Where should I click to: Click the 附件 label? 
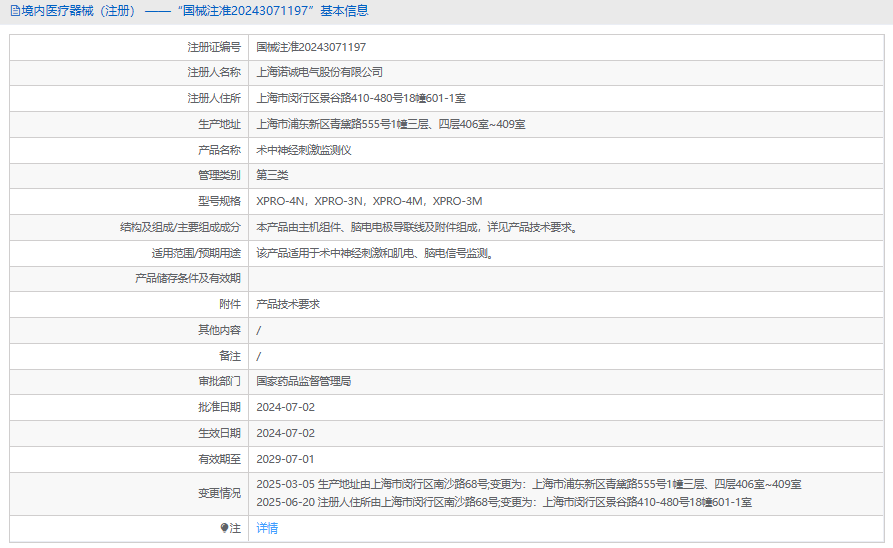[x=230, y=305]
